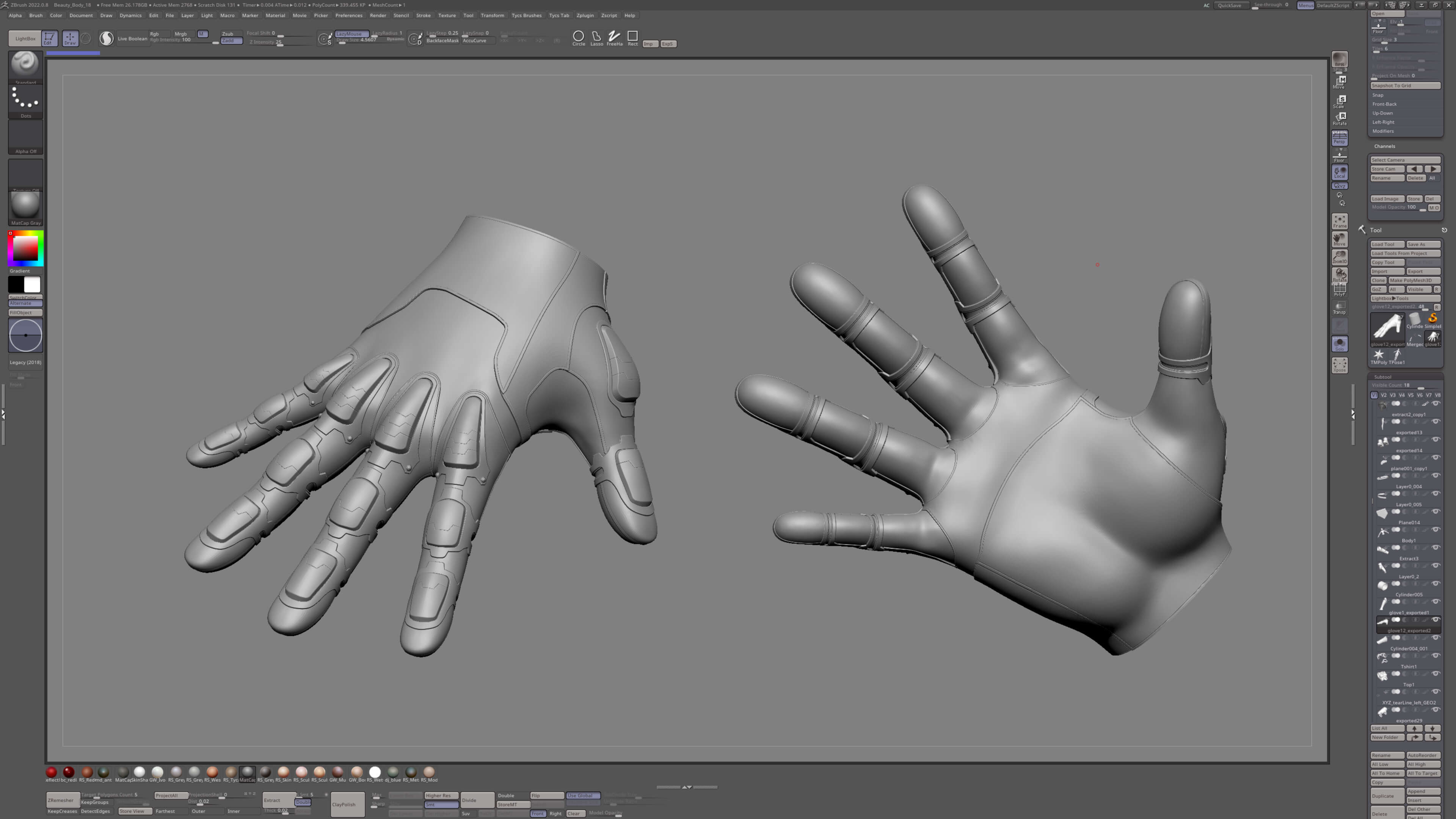Click the Load Tool button
Viewport: 1456px width, 819px height.
tap(1387, 244)
